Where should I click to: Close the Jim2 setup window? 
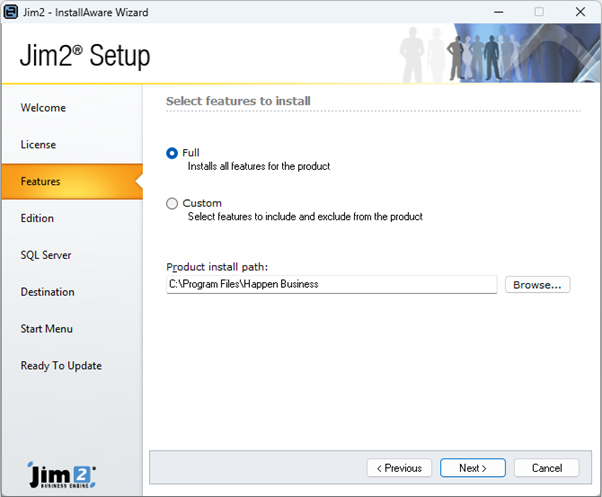(x=581, y=12)
